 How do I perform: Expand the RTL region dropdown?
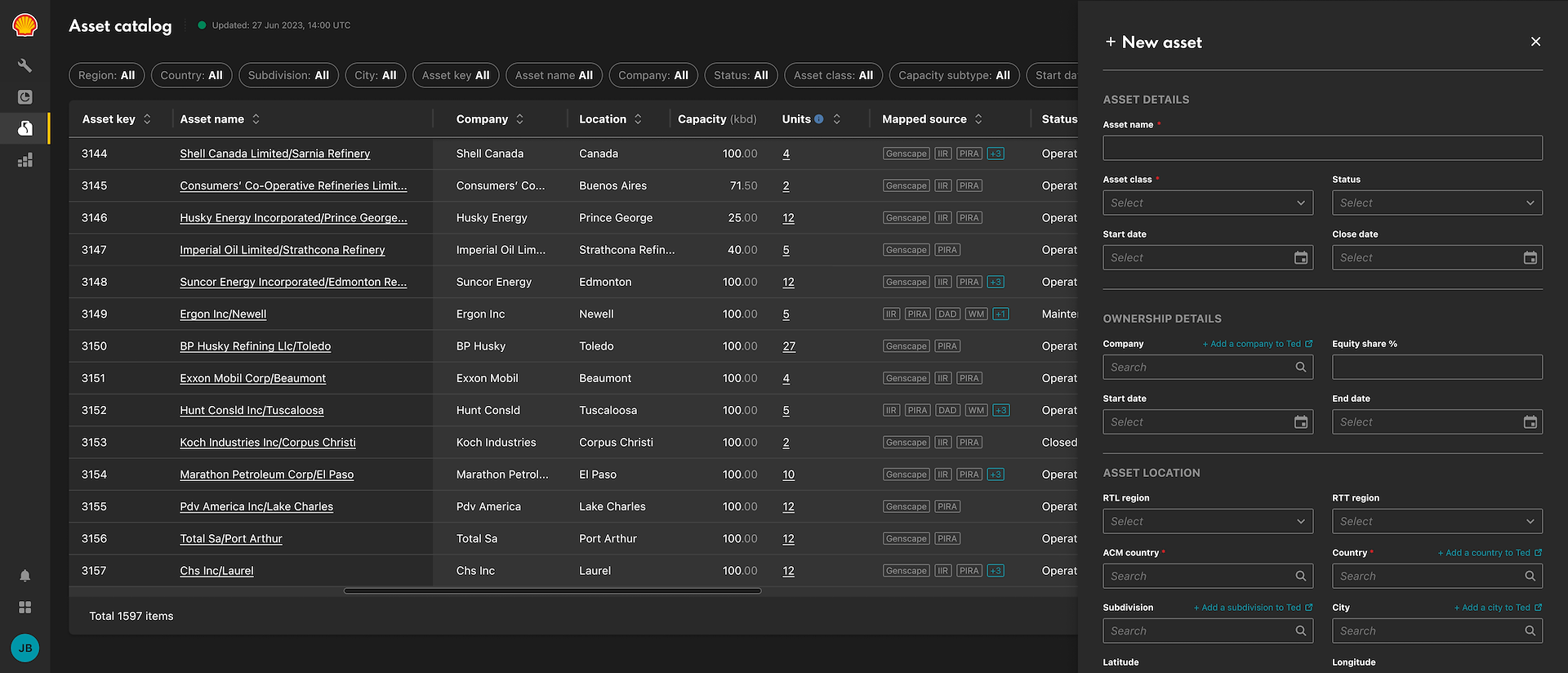click(x=1208, y=522)
